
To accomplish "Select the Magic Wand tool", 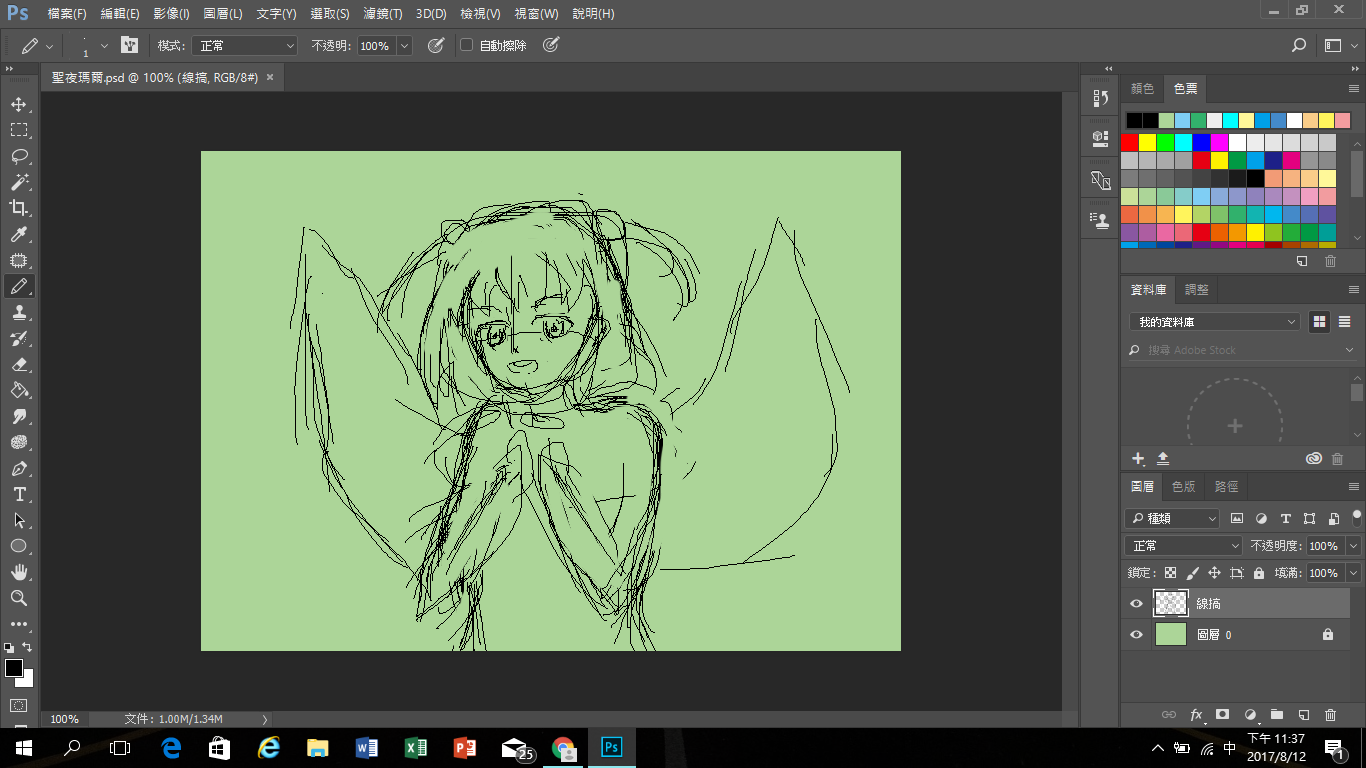I will click(18, 182).
